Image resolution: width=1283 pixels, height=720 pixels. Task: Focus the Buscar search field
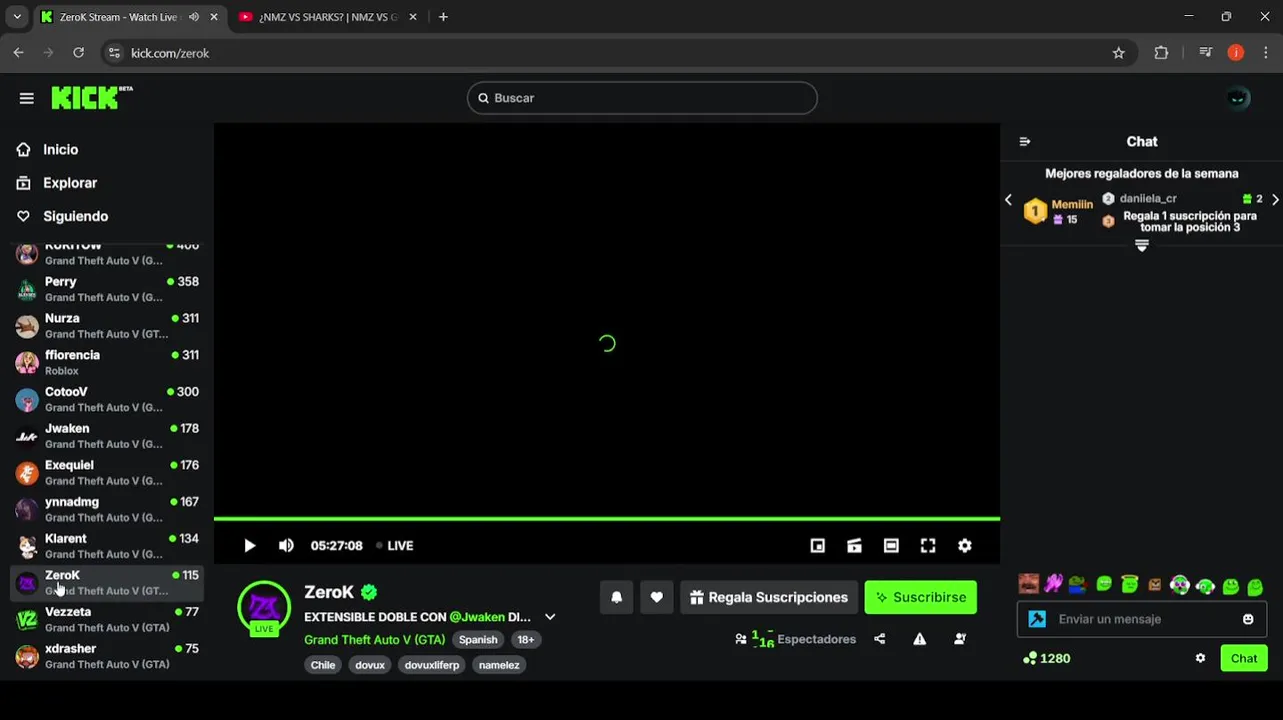point(642,98)
